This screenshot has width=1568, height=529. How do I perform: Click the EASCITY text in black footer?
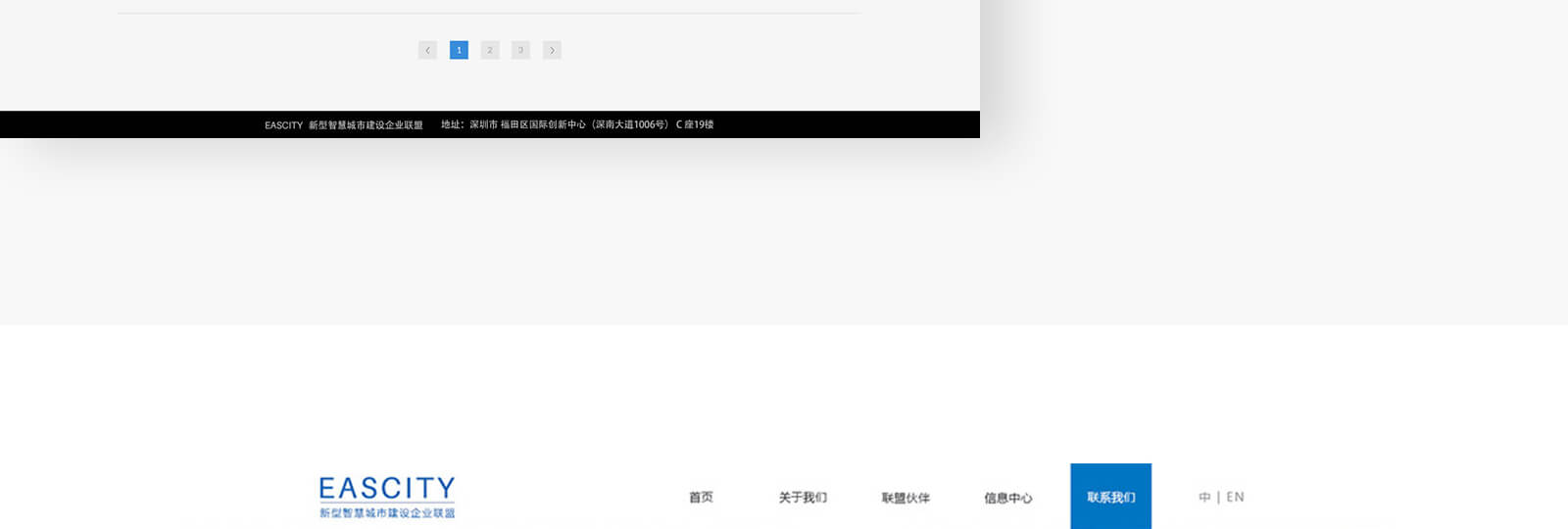click(x=283, y=125)
